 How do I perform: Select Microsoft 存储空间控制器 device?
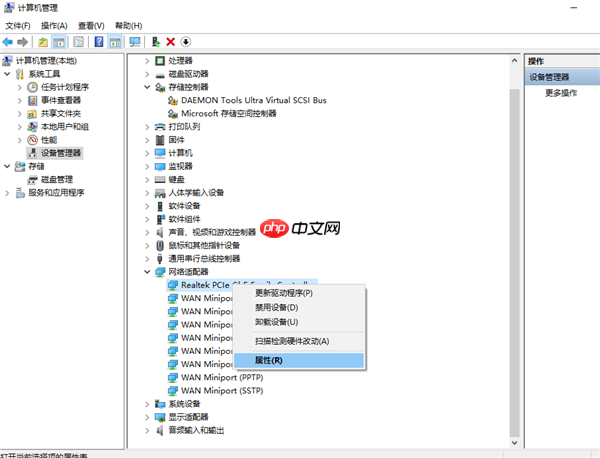(x=228, y=114)
